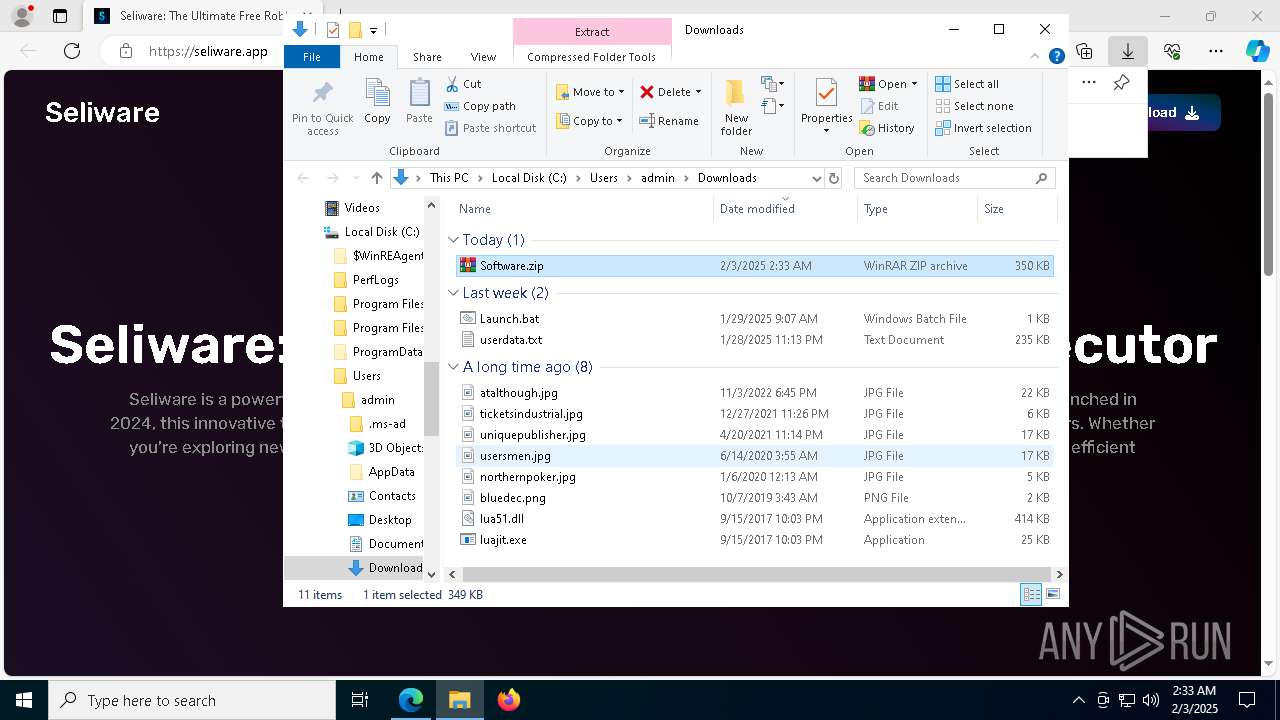The height and width of the screenshot is (720, 1280).
Task: Reload the Seliware page in Edge
Action: [72, 51]
